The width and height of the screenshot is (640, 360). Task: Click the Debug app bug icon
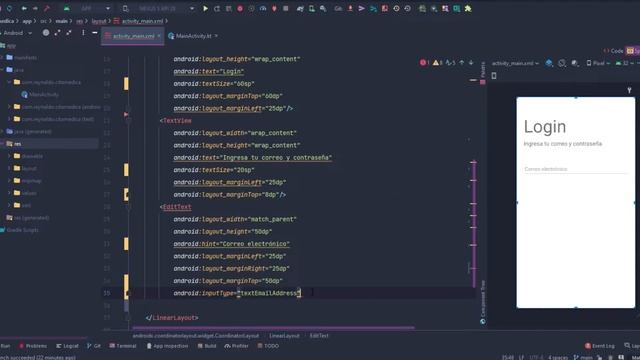240,8
